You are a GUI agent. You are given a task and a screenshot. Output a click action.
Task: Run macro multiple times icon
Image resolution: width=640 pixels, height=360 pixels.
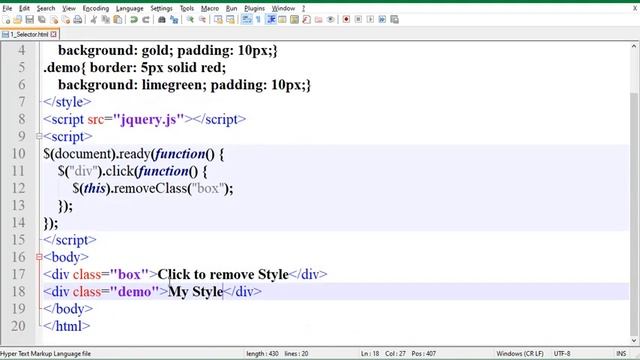(x=382, y=20)
